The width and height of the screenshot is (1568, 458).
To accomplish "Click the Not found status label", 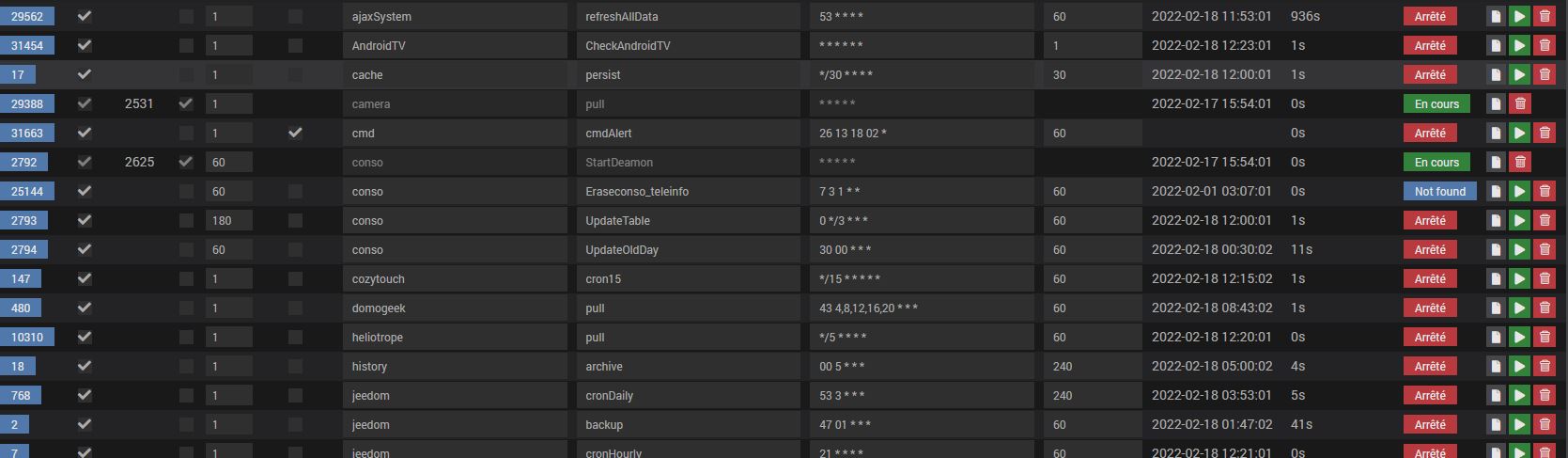I will pos(1439,191).
